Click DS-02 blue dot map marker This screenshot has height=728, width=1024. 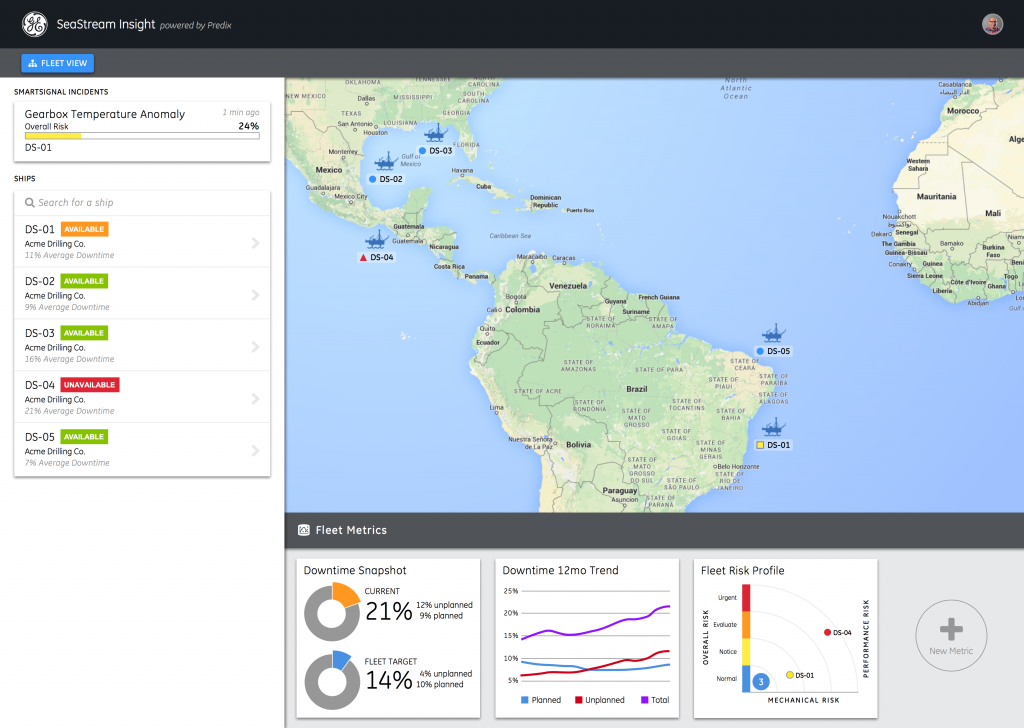[x=372, y=179]
